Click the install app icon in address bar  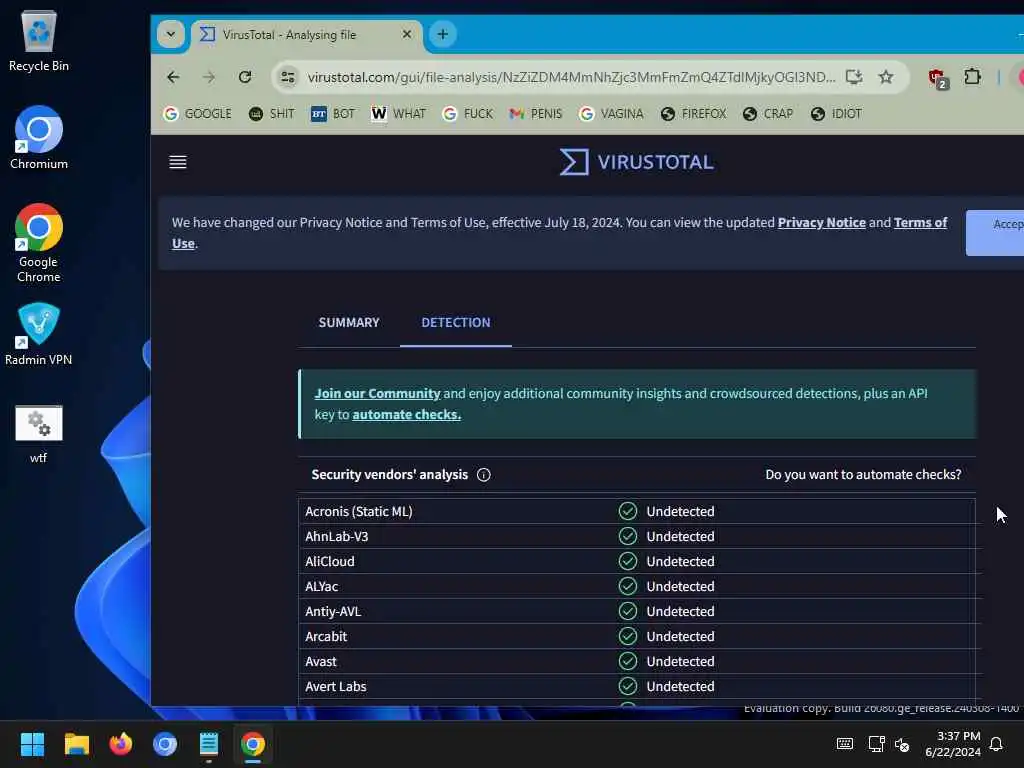854,77
